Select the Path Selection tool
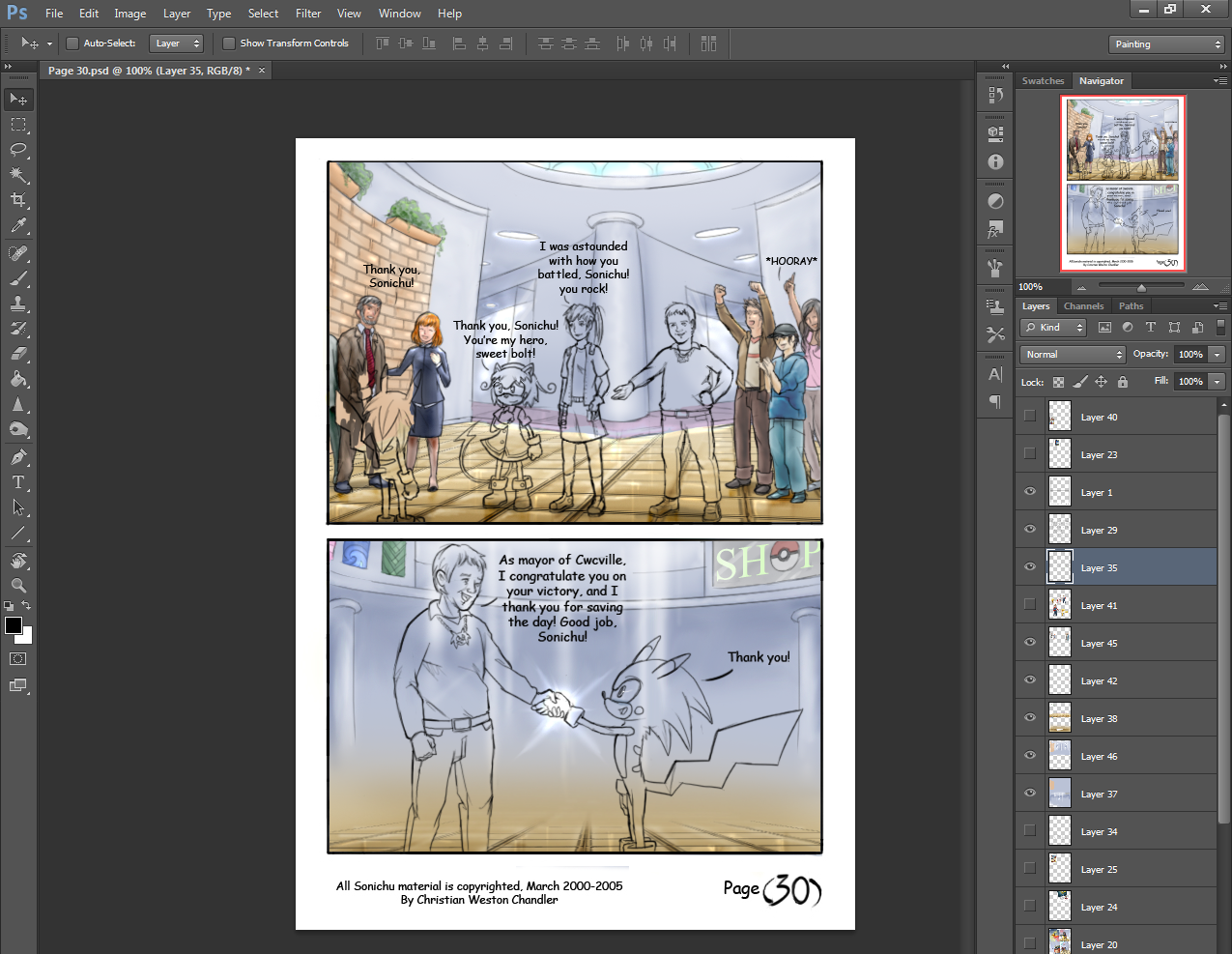1232x954 pixels. point(18,507)
